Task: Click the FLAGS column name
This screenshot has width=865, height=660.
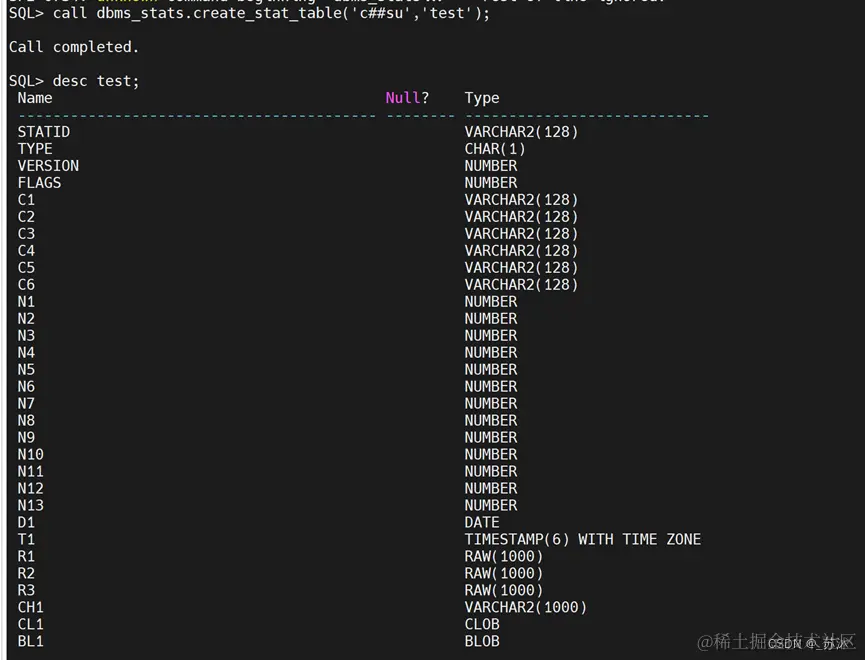Action: pos(39,183)
